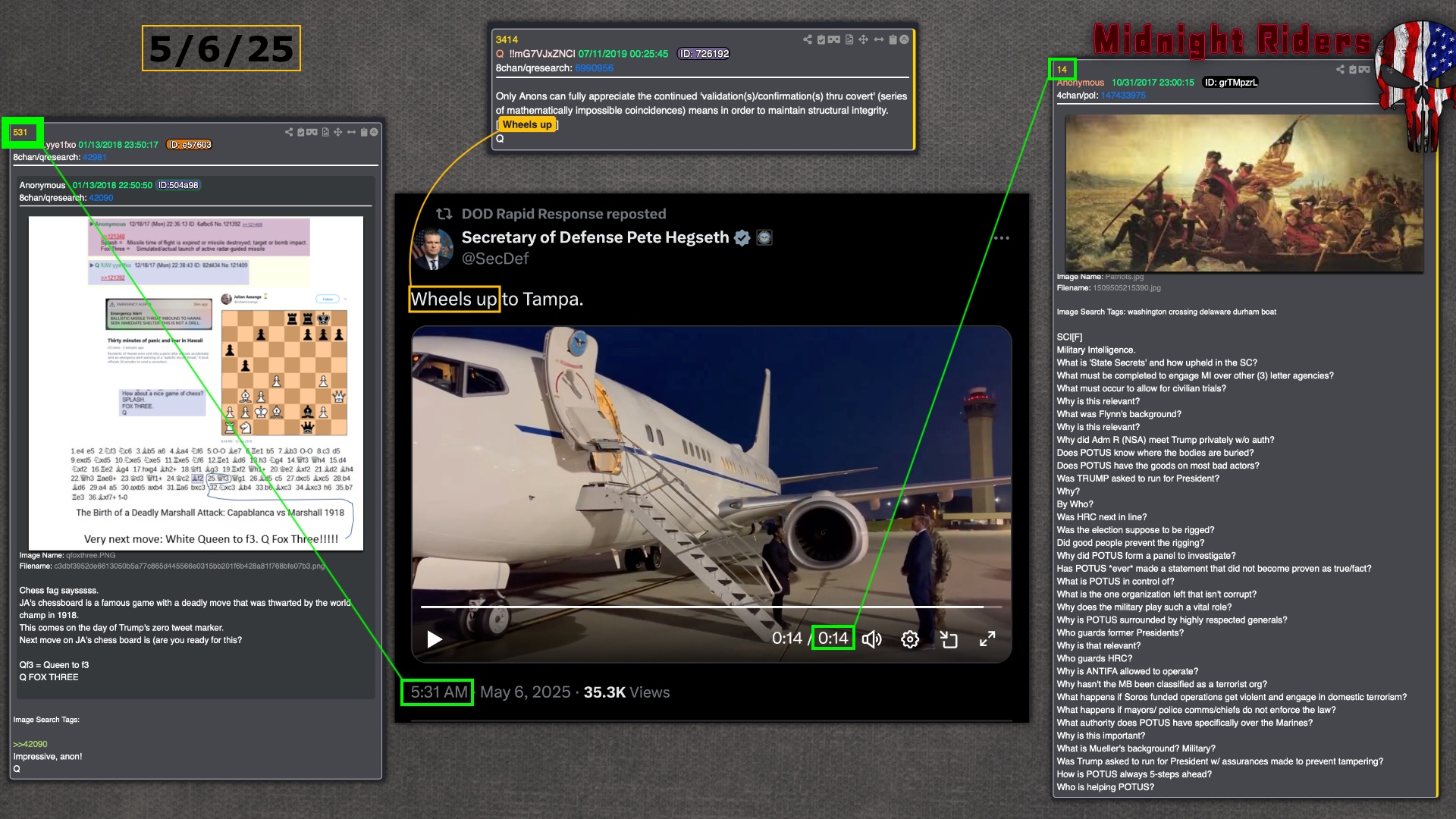Screen dimensions: 1456x819
Task: Open @SecDef handle
Action: pyautogui.click(x=495, y=259)
